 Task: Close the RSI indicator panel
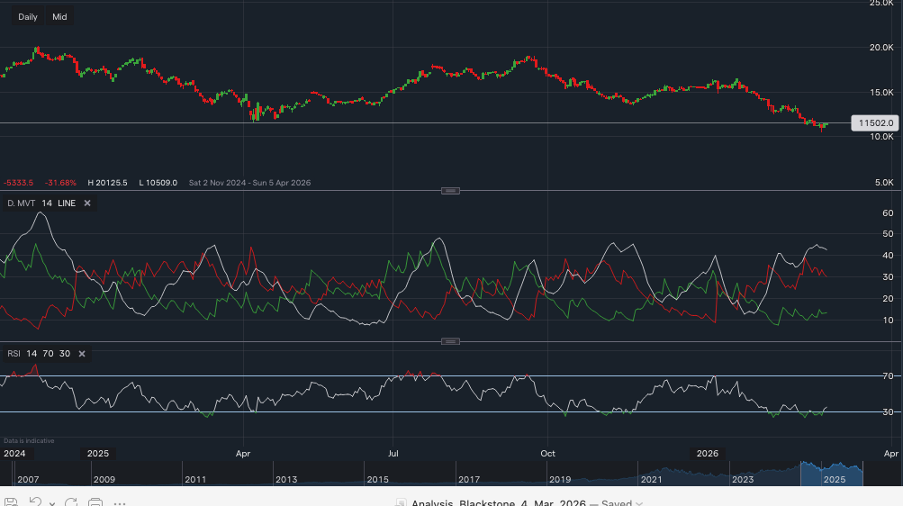[x=82, y=354]
